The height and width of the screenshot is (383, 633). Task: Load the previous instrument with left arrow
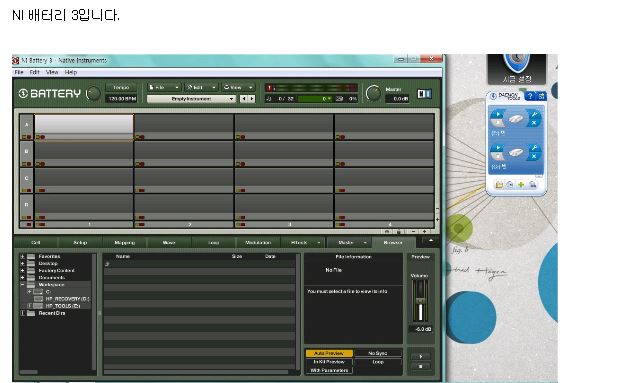(243, 99)
